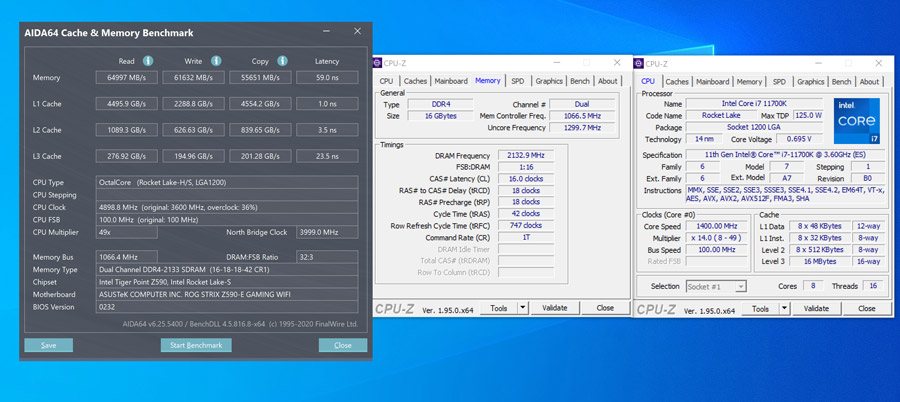Click CPU Multiplier field 49x
The width and height of the screenshot is (900, 402).
click(126, 232)
